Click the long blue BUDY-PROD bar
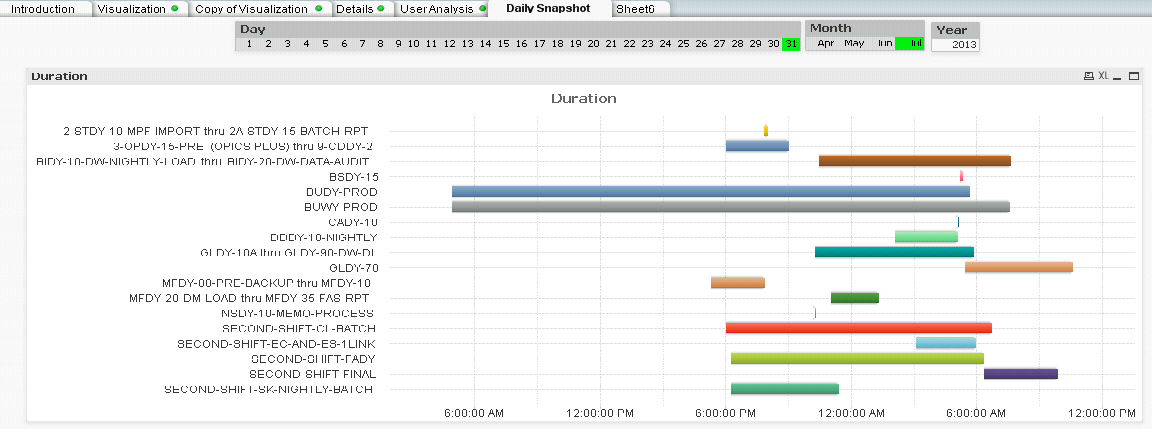The image size is (1152, 439). point(710,192)
